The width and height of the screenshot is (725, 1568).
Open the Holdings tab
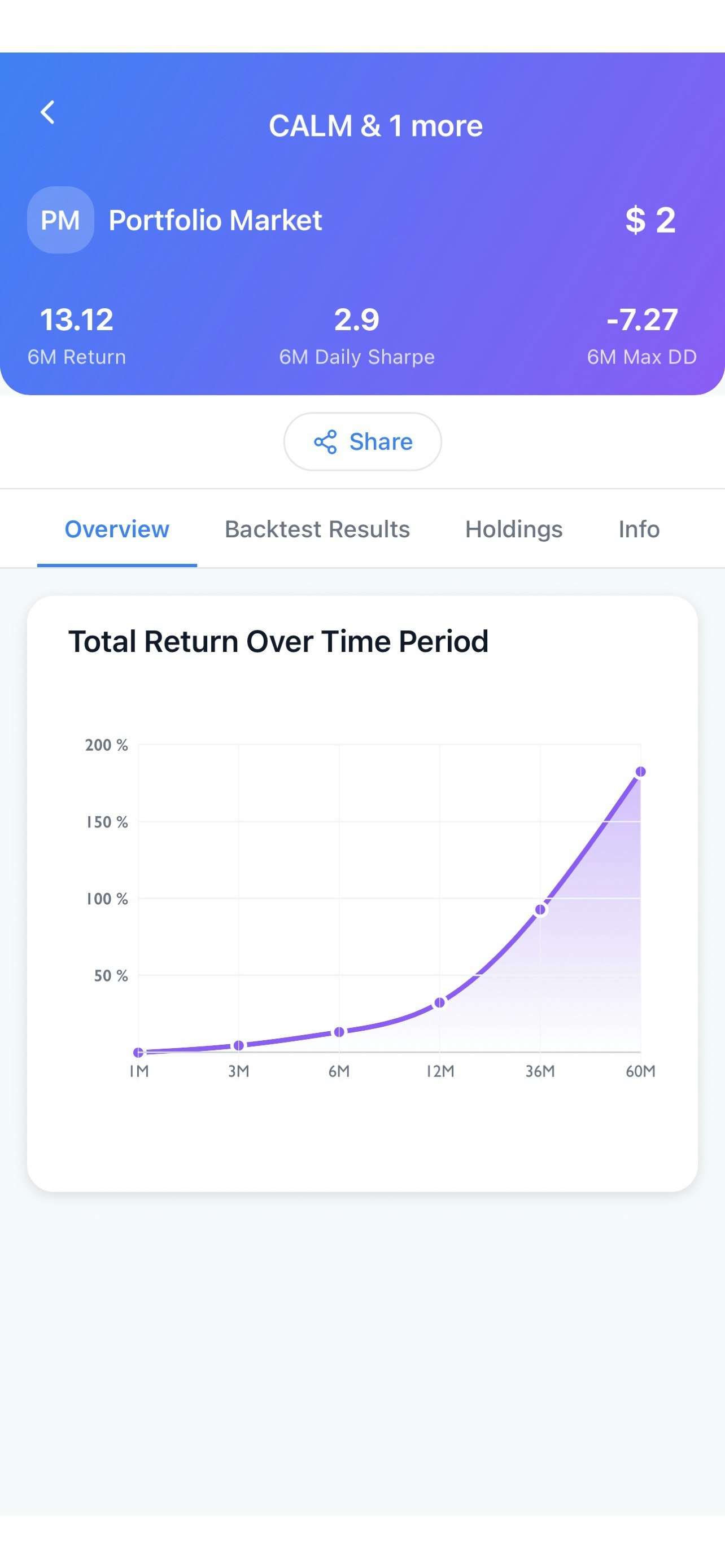coord(513,529)
